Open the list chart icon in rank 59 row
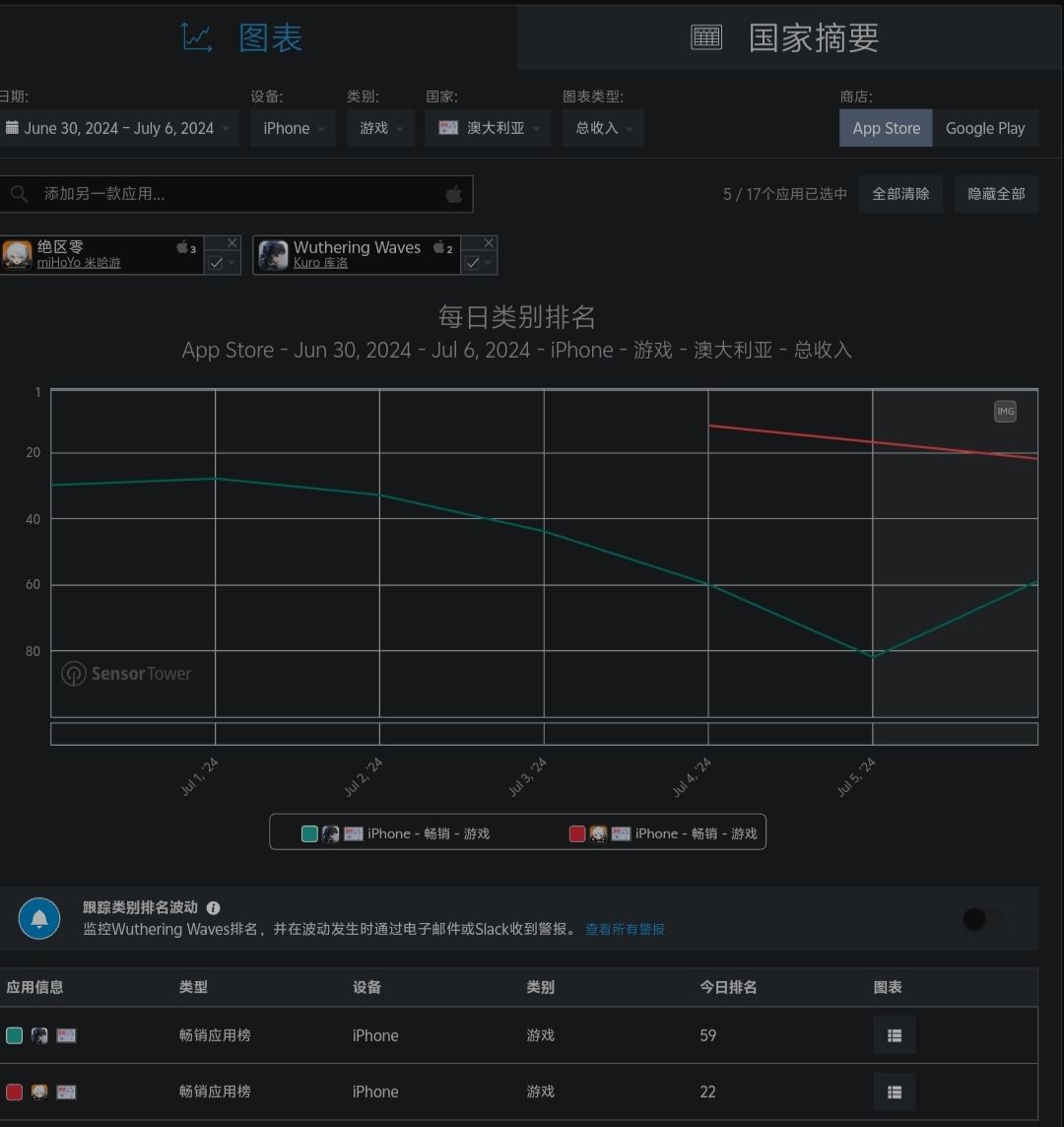1064x1127 pixels. pyautogui.click(x=895, y=1035)
